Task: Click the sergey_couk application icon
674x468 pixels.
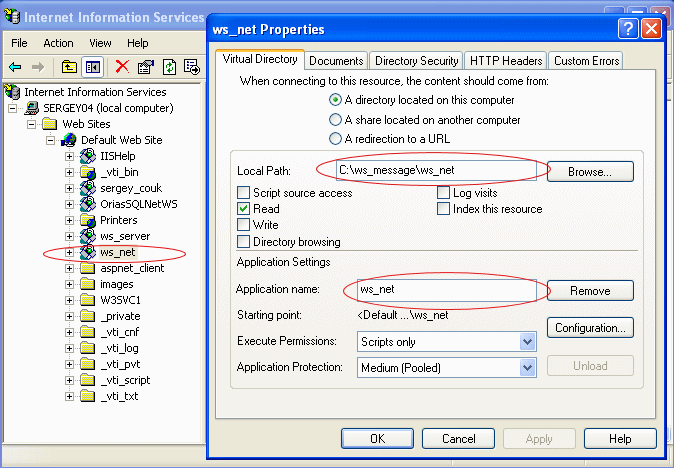Action: point(88,188)
